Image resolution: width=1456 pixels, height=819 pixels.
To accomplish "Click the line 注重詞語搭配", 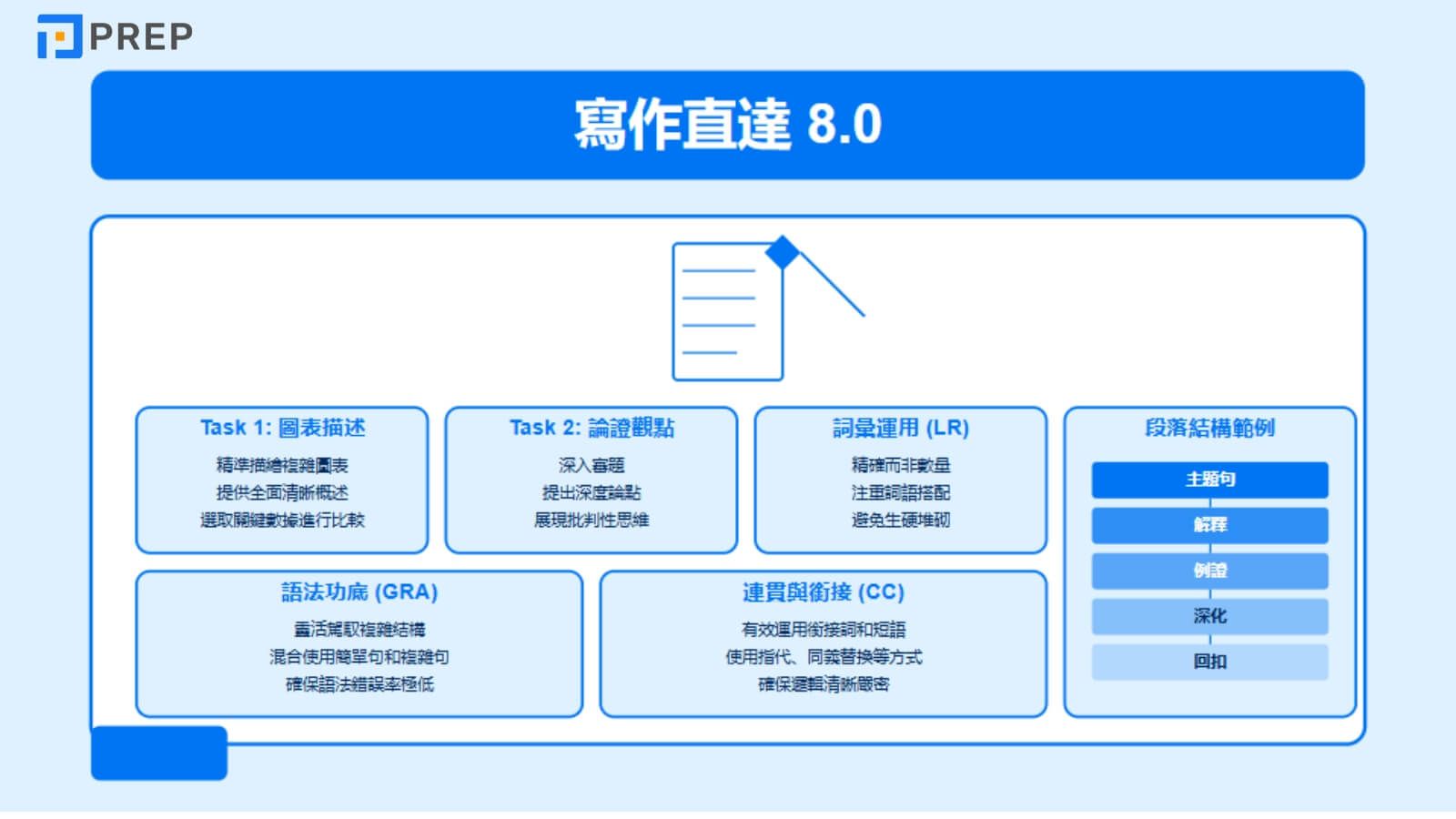I will click(901, 492).
